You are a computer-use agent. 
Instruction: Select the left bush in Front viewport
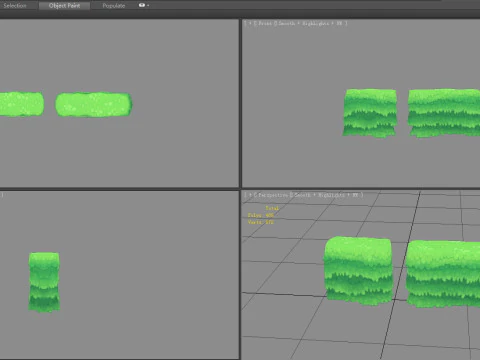pyautogui.click(x=370, y=113)
